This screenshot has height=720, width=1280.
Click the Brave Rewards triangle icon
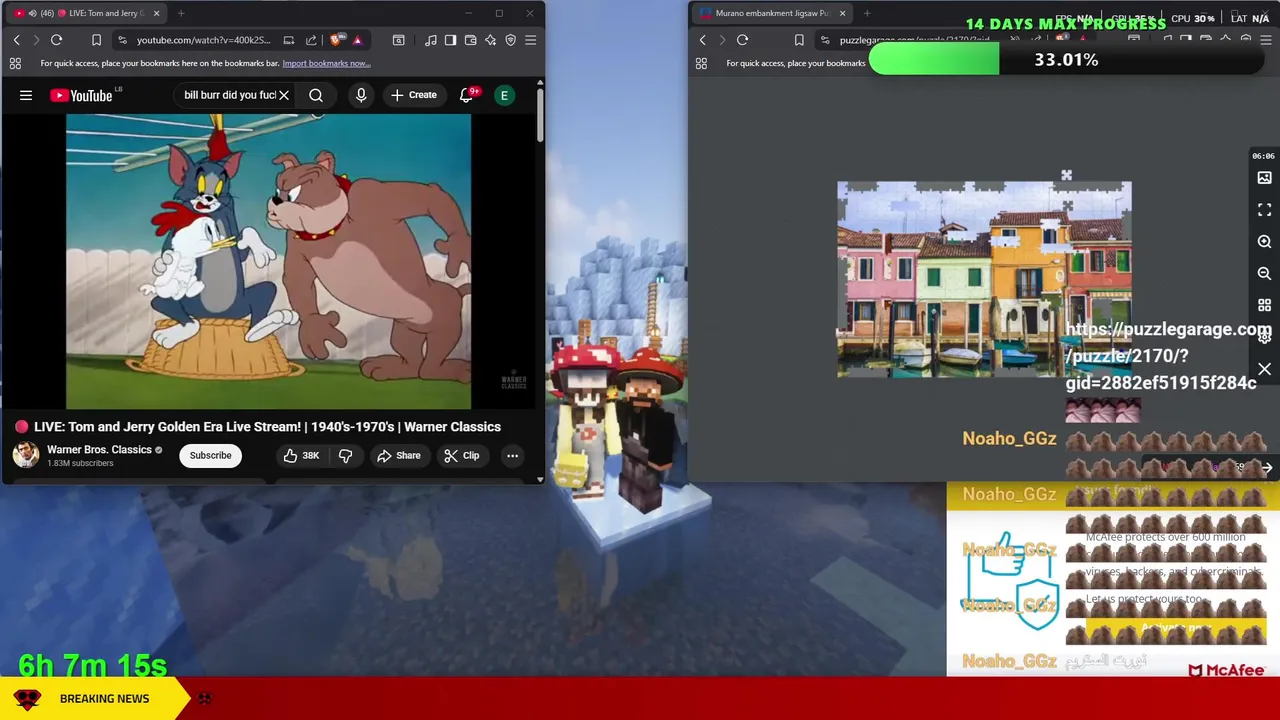(357, 40)
